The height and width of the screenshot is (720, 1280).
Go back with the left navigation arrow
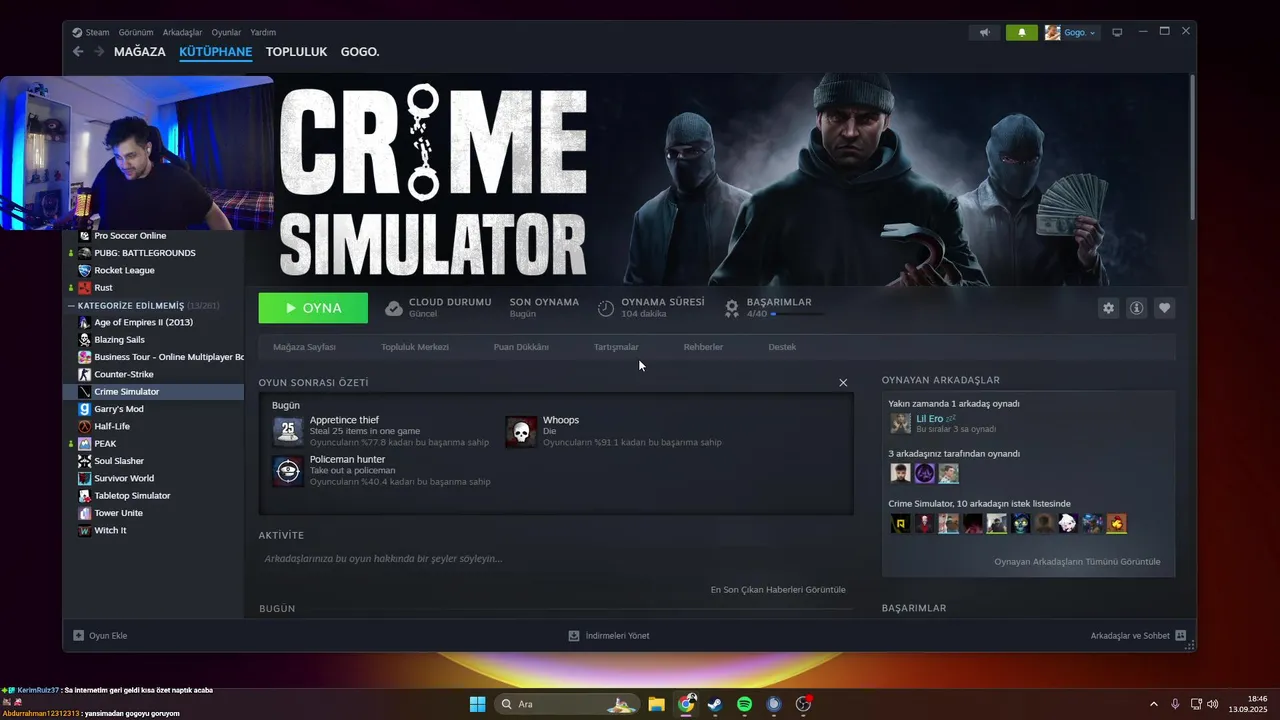[x=78, y=52]
